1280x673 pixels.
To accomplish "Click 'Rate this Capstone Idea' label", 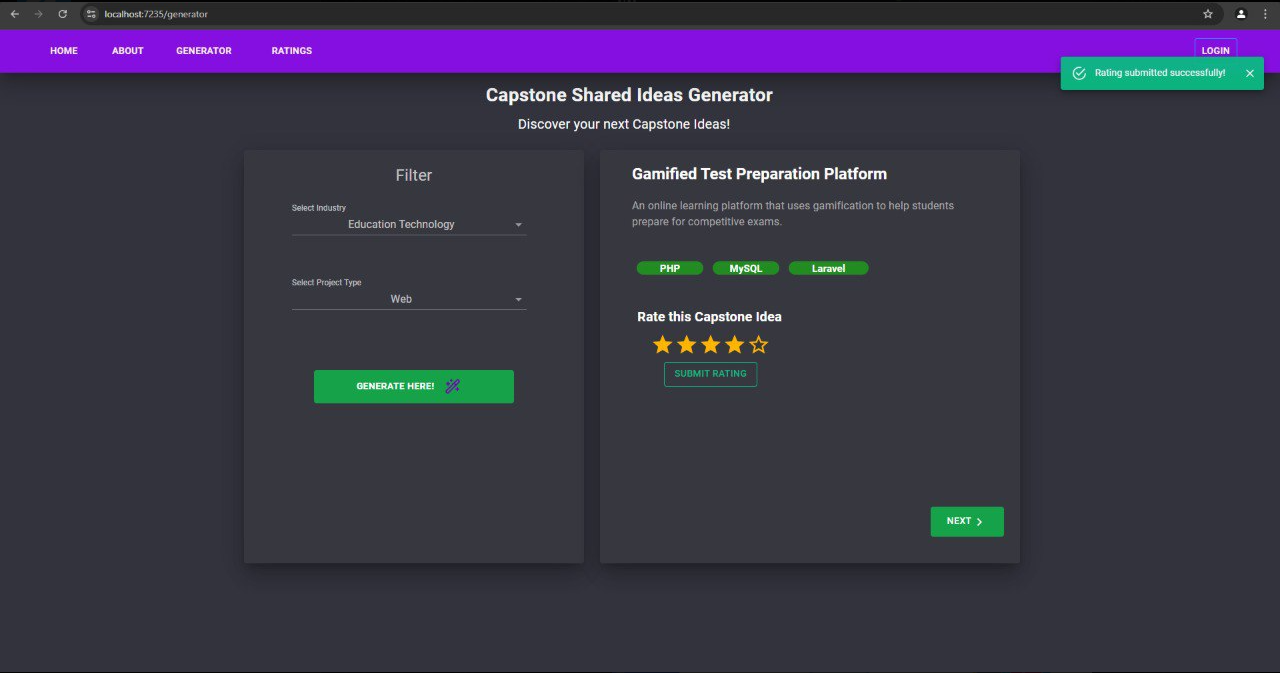I will [x=710, y=317].
